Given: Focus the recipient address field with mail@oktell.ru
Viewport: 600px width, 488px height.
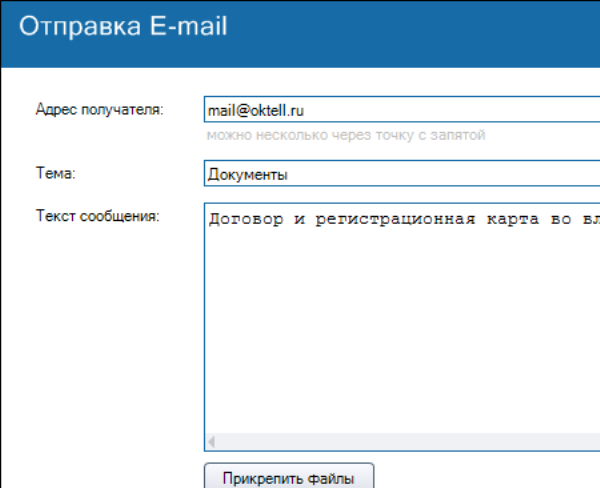Looking at the screenshot, I should [400, 111].
